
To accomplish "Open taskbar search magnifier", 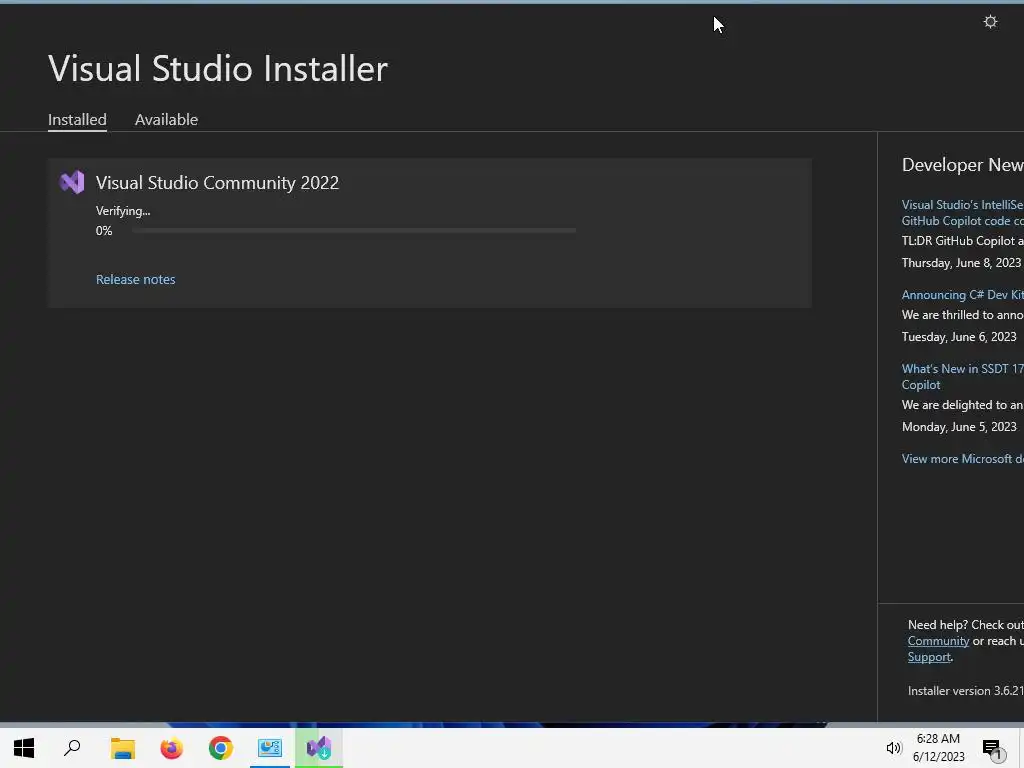I will coord(72,748).
